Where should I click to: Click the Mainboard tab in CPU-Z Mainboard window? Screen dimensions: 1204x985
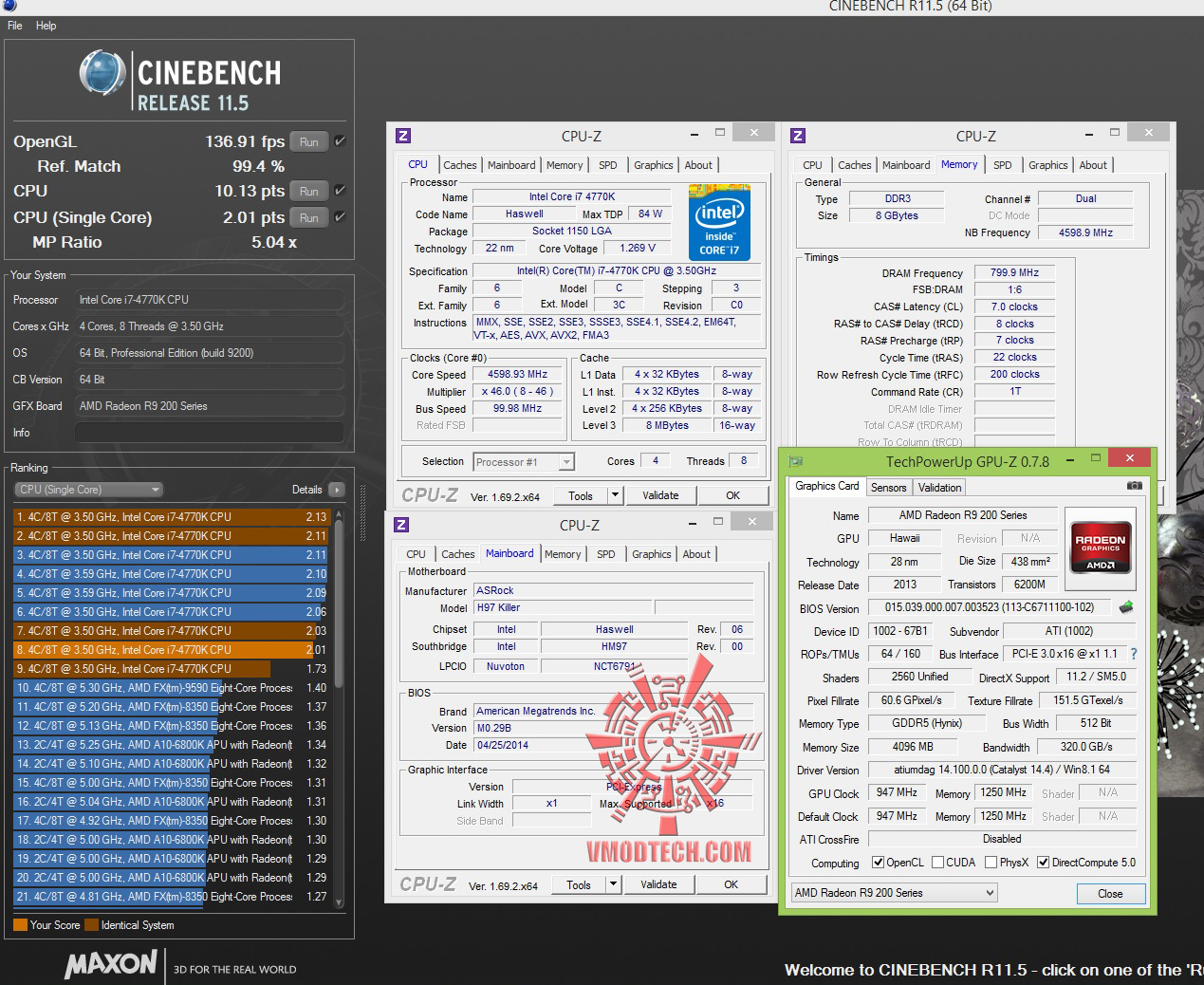pyautogui.click(x=509, y=554)
